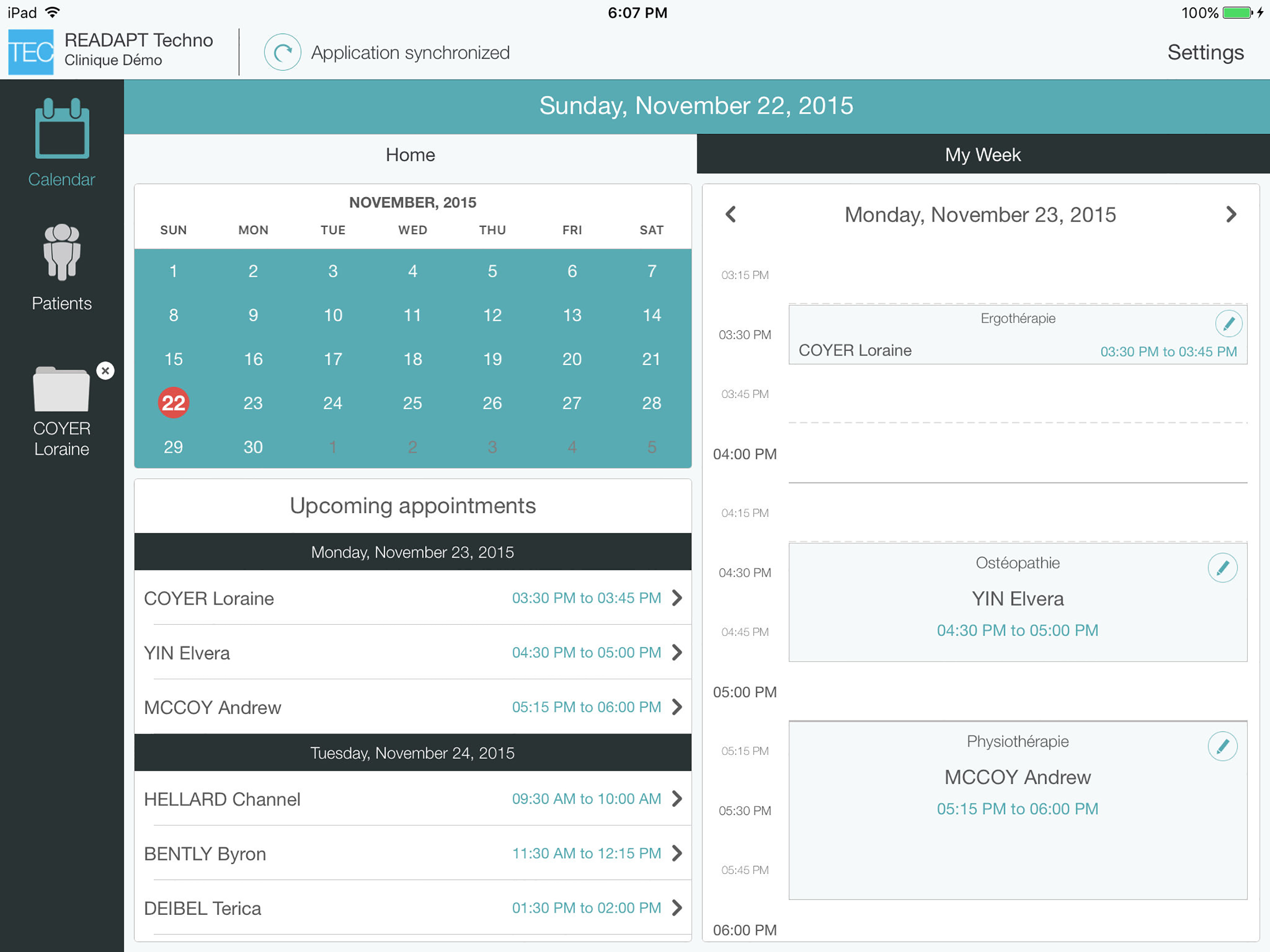This screenshot has width=1270, height=952.
Task: Expand BENTLY Byron appointment chevron
Action: point(677,853)
